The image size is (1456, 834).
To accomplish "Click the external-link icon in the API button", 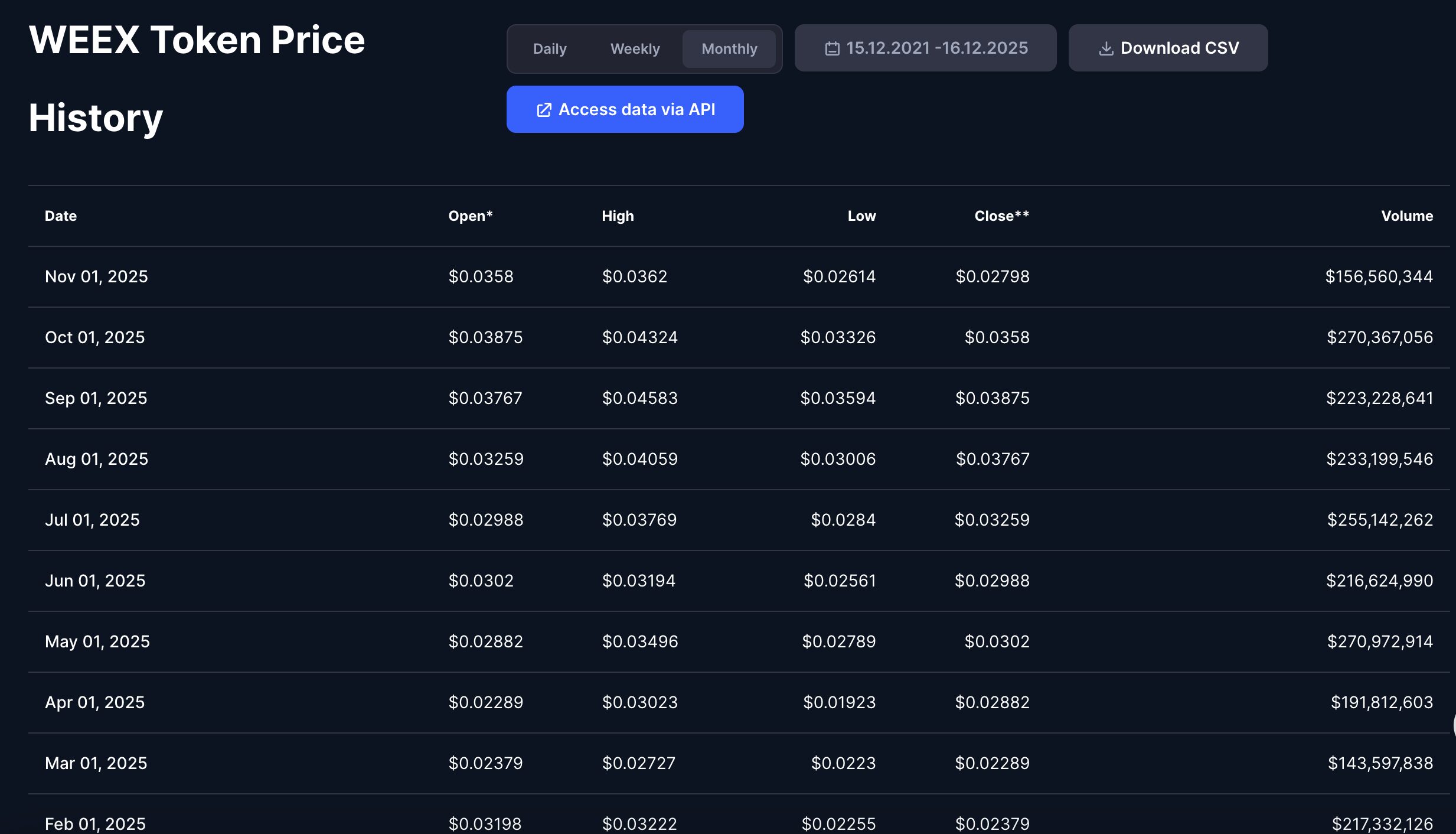I will [545, 109].
